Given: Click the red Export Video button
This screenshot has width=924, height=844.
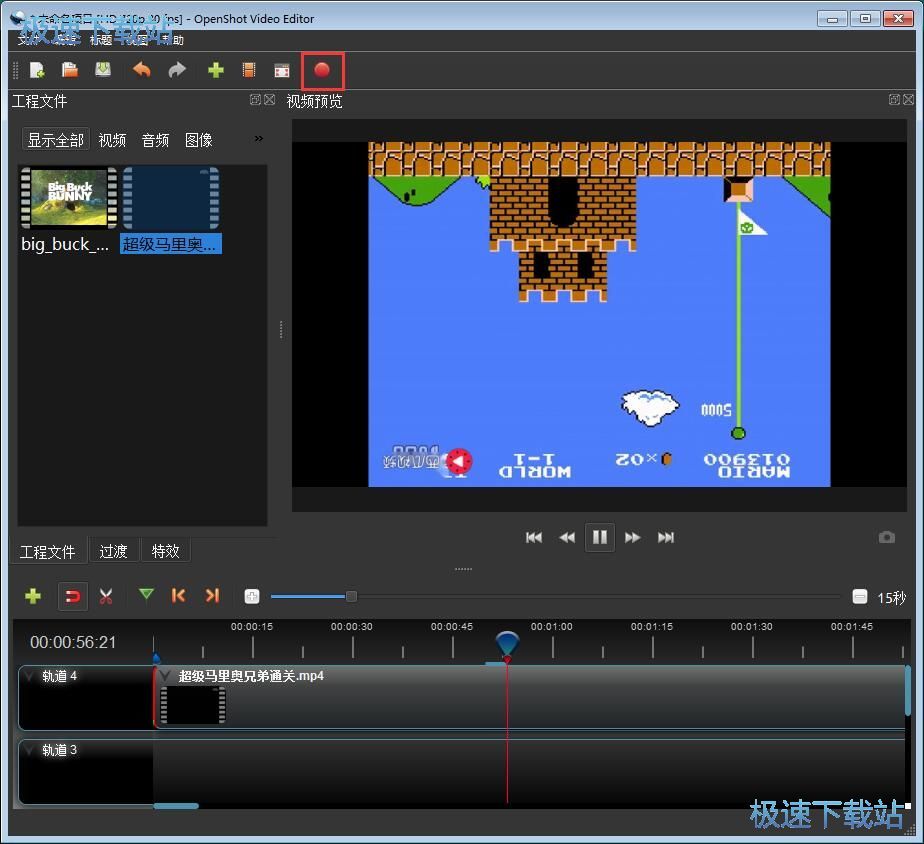Looking at the screenshot, I should click(x=322, y=70).
